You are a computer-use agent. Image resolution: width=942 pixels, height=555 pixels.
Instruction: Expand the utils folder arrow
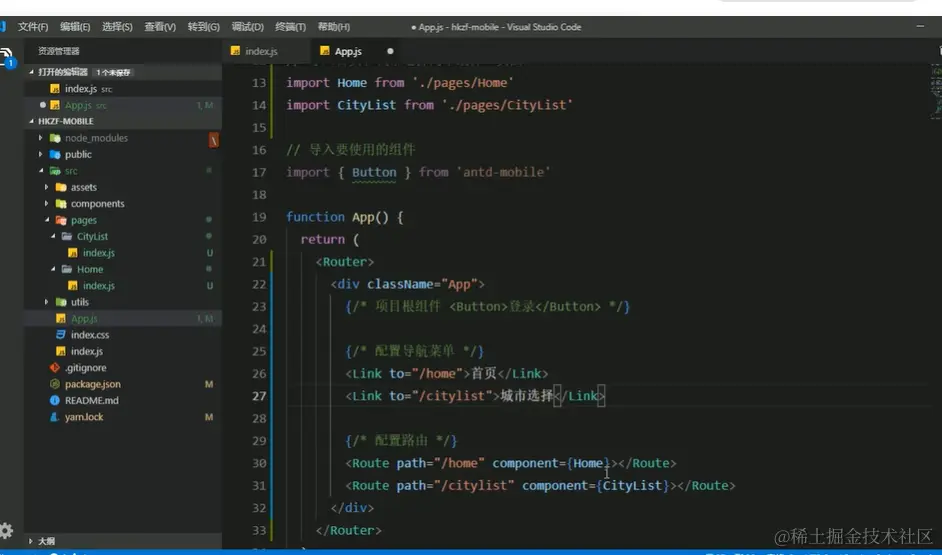[47, 302]
